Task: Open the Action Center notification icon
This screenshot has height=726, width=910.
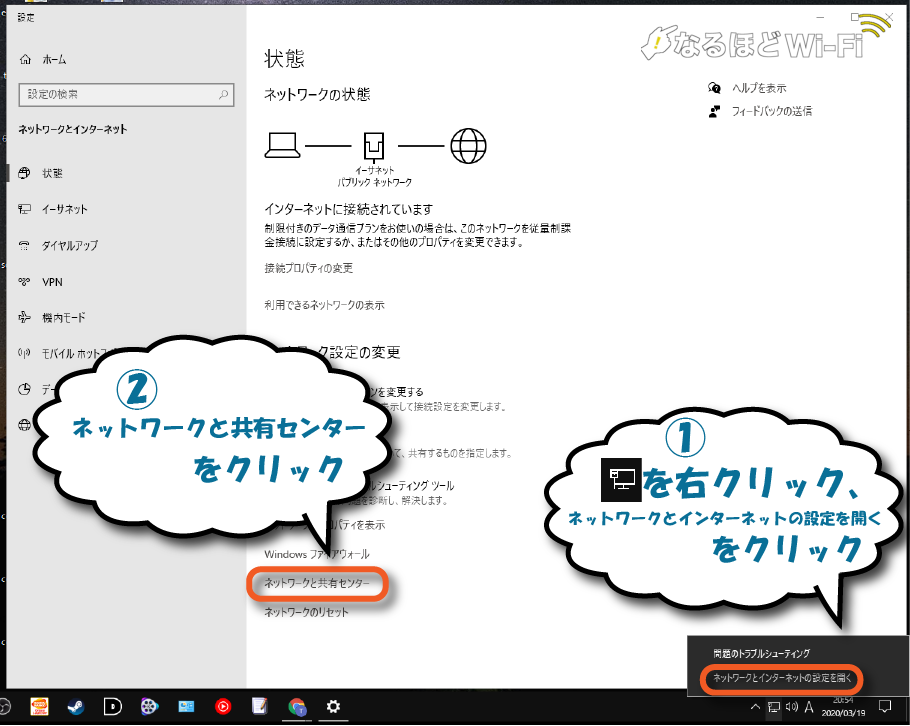Action: (x=885, y=707)
